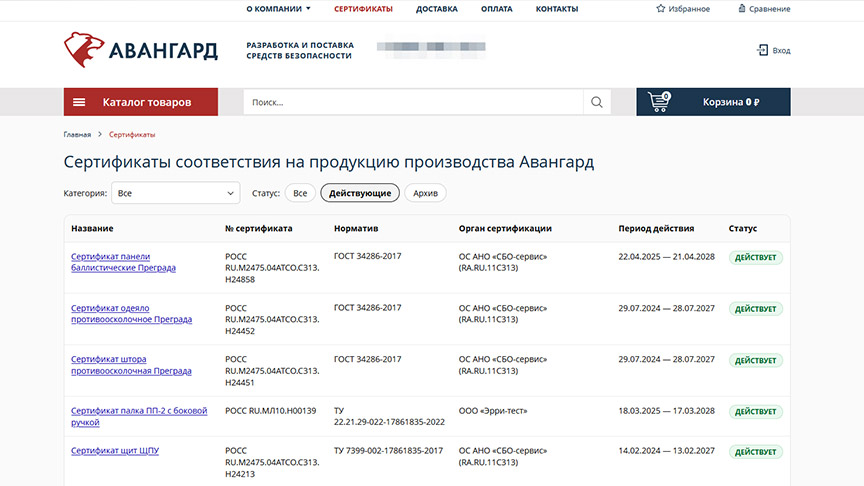This screenshot has width=864, height=486.
Task: Open Сертификат штора противоосколочная Преграда
Action: click(131, 365)
